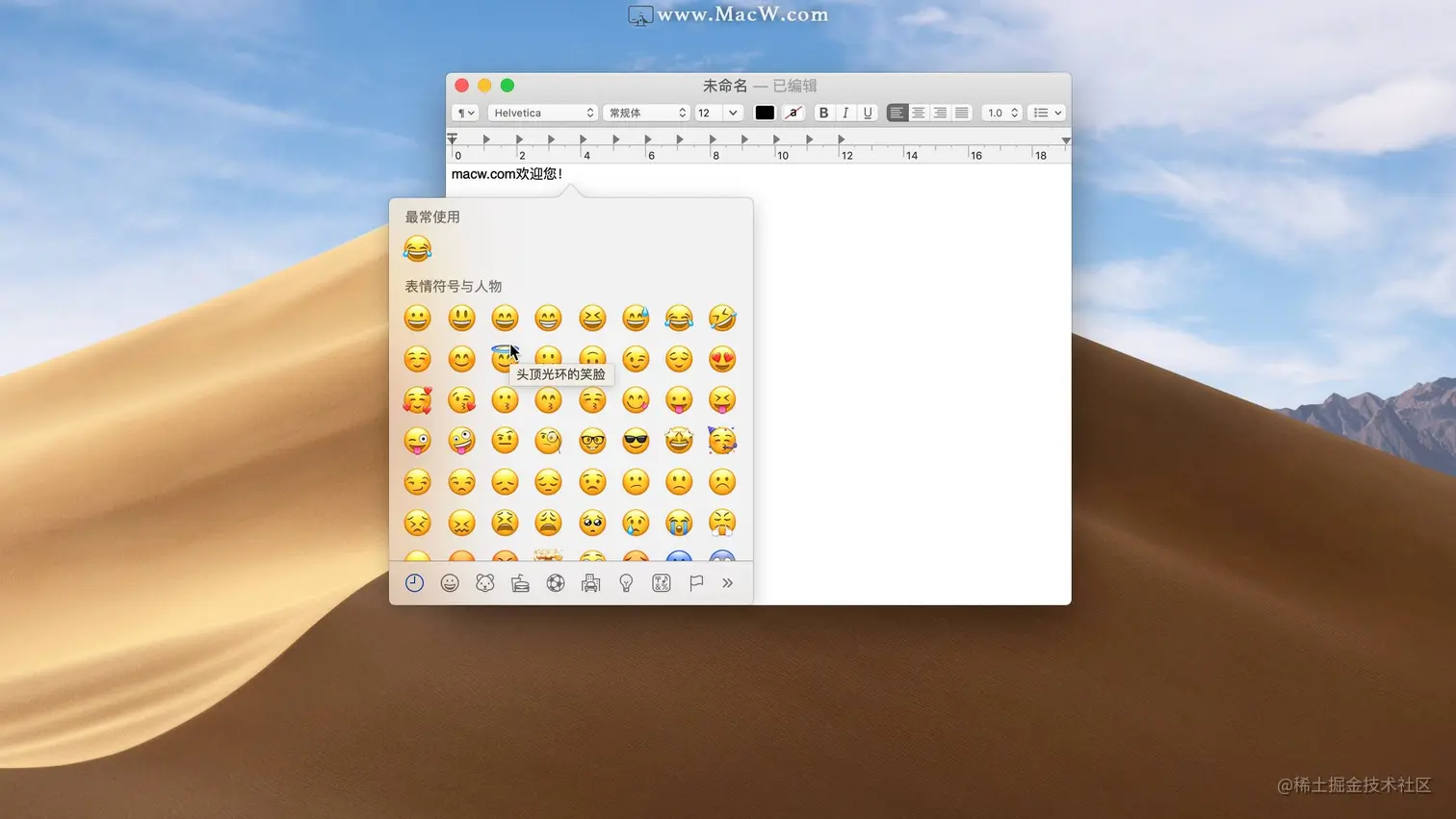
Task: Insert the face blowing a kiss emoji
Action: click(461, 399)
